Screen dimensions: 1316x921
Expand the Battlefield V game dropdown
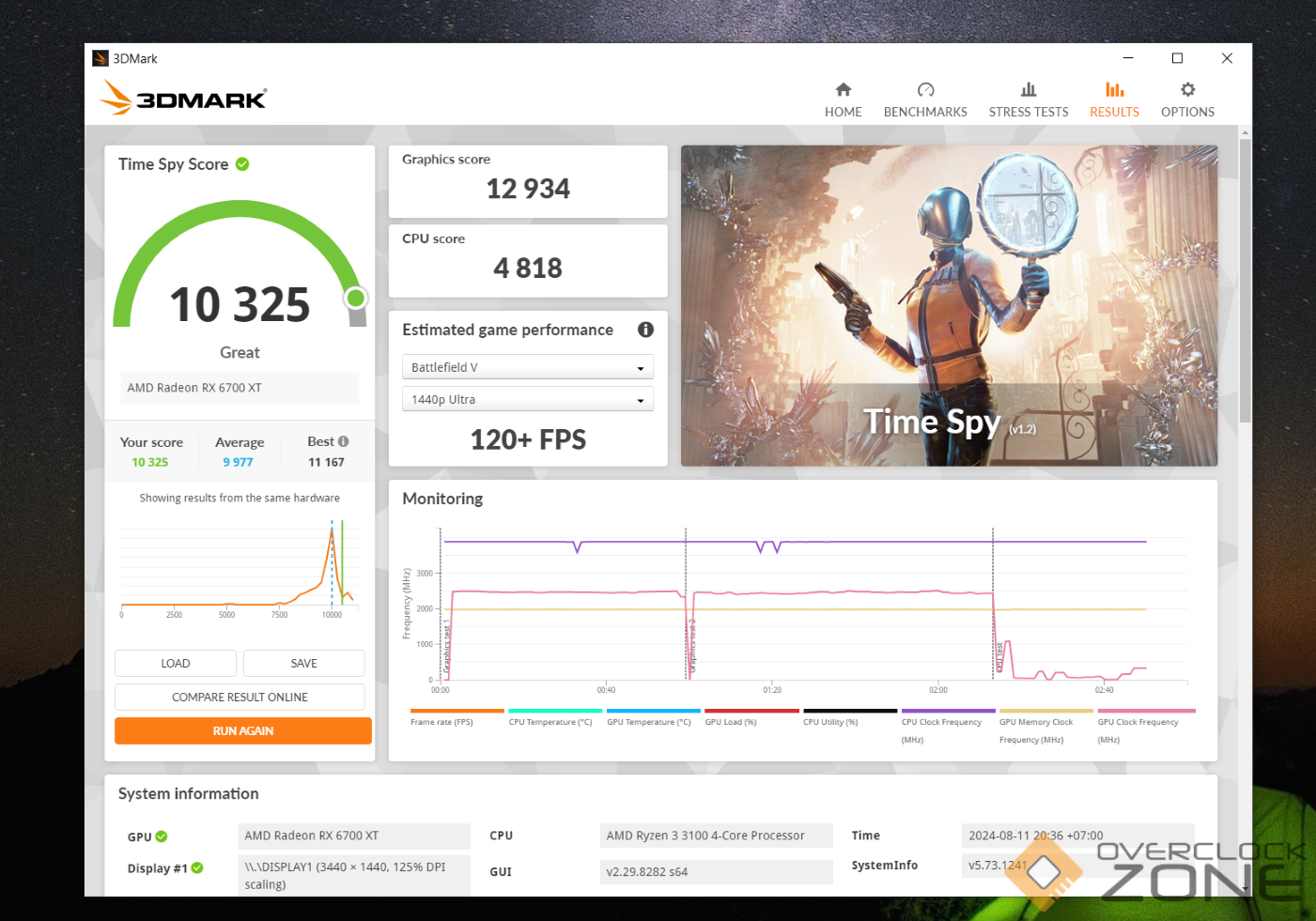(527, 367)
